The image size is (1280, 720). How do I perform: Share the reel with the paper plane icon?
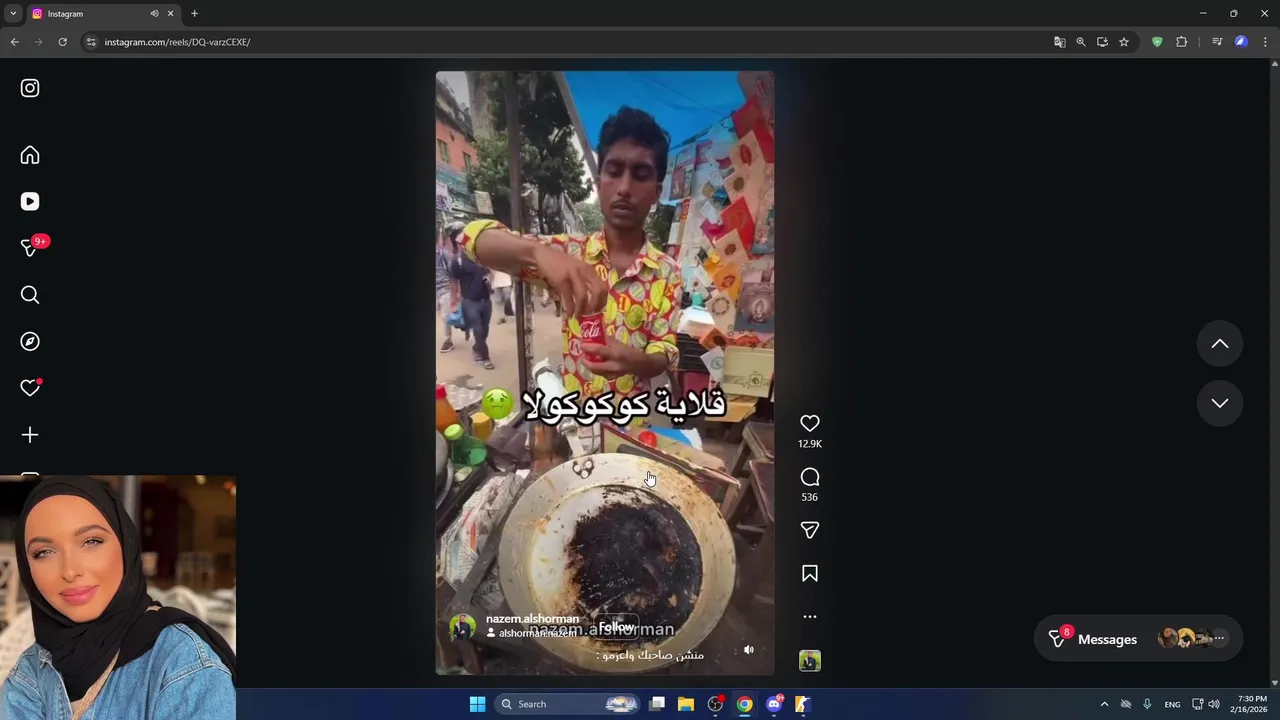tap(810, 530)
